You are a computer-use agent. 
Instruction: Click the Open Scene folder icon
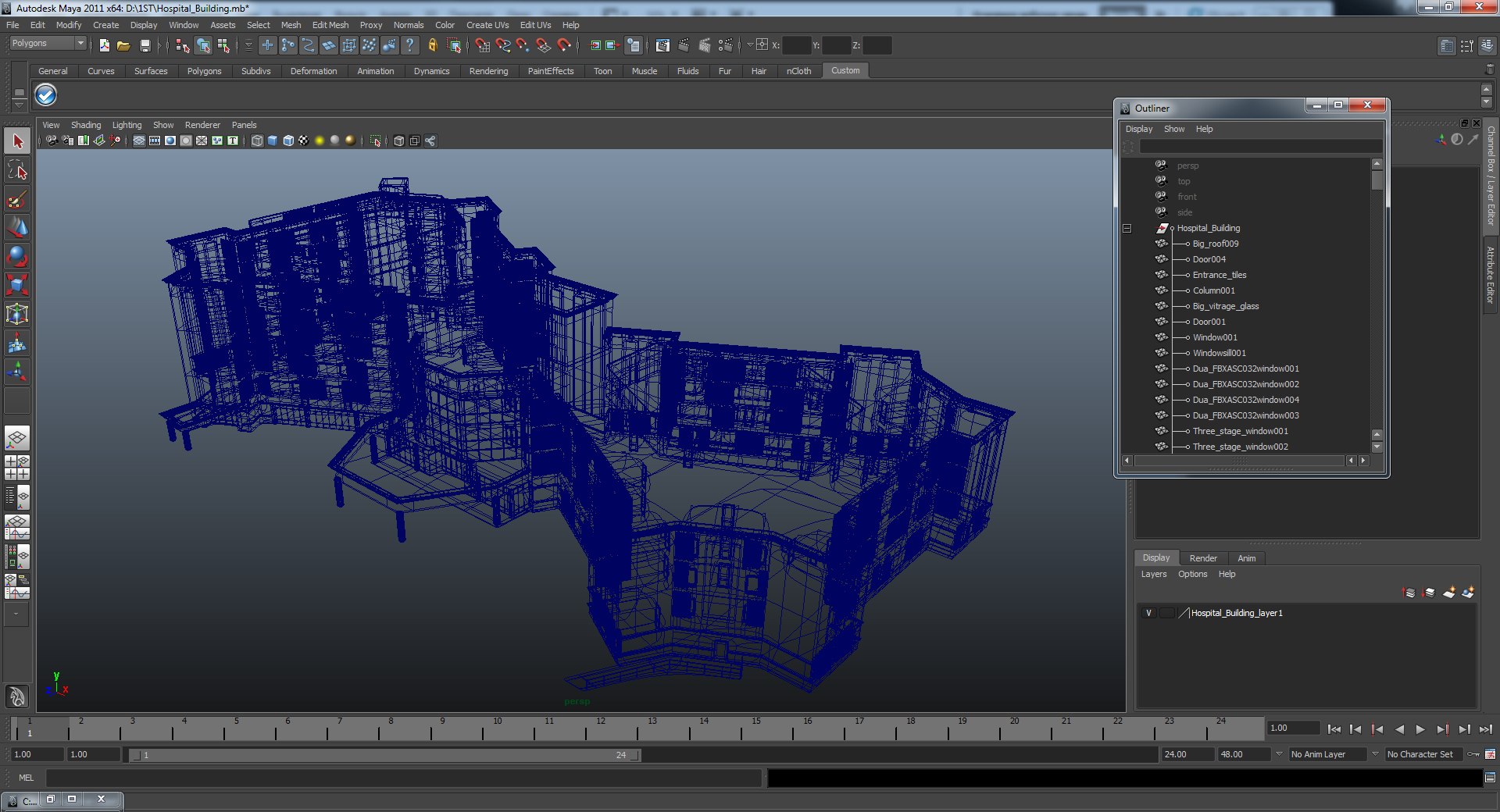(123, 45)
